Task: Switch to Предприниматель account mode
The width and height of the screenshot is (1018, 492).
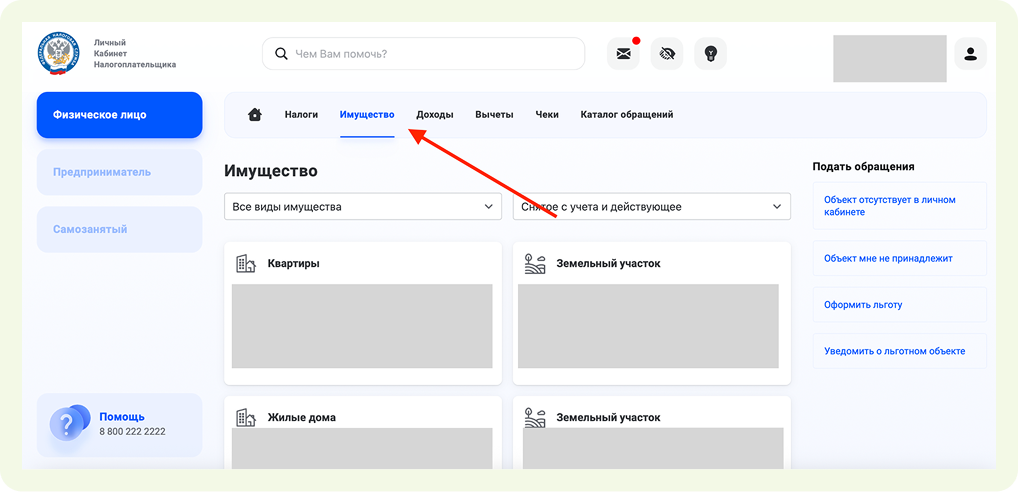Action: [x=119, y=172]
